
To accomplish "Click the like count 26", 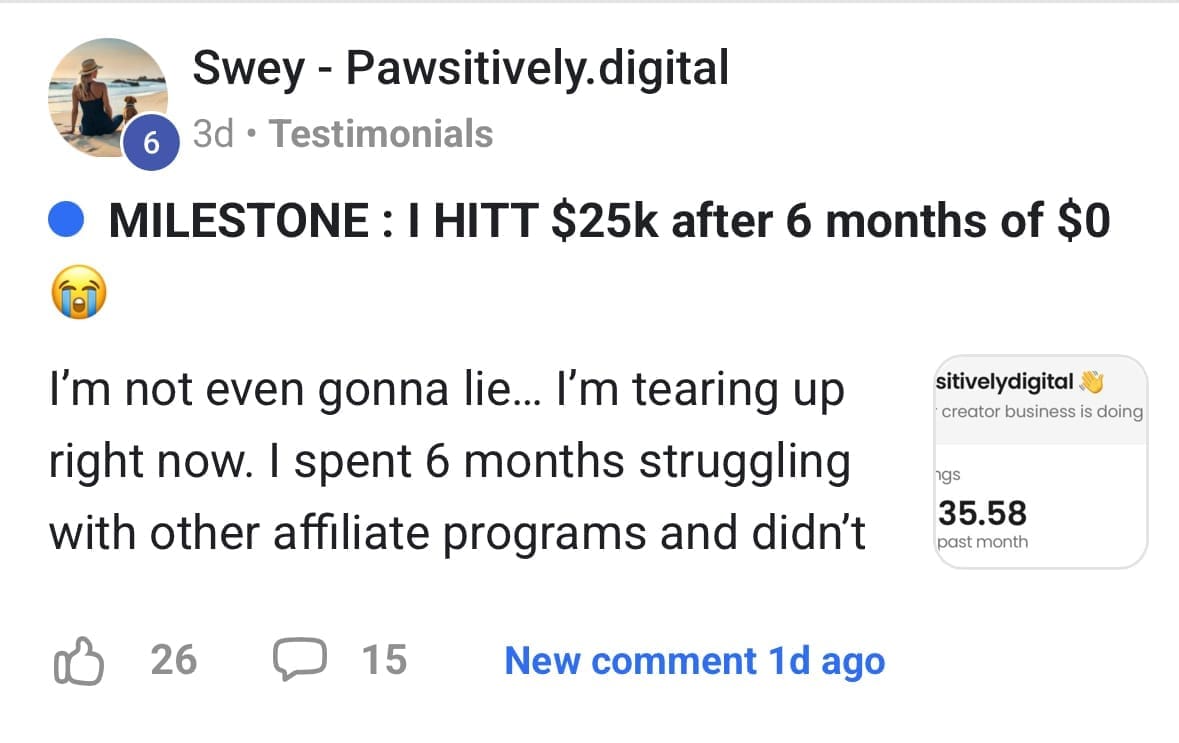I will (x=173, y=661).
